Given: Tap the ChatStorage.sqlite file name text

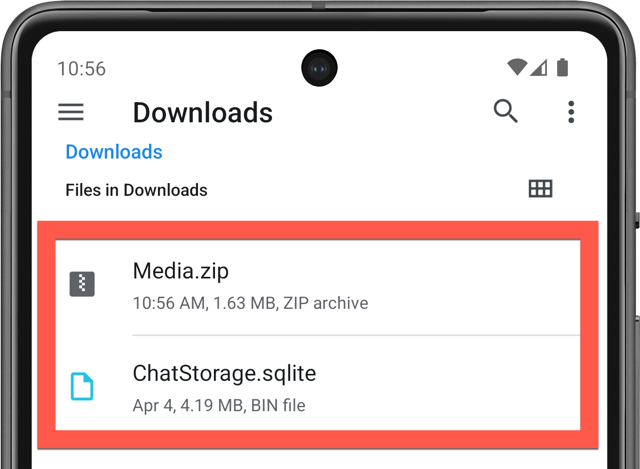Looking at the screenshot, I should pyautogui.click(x=224, y=374).
